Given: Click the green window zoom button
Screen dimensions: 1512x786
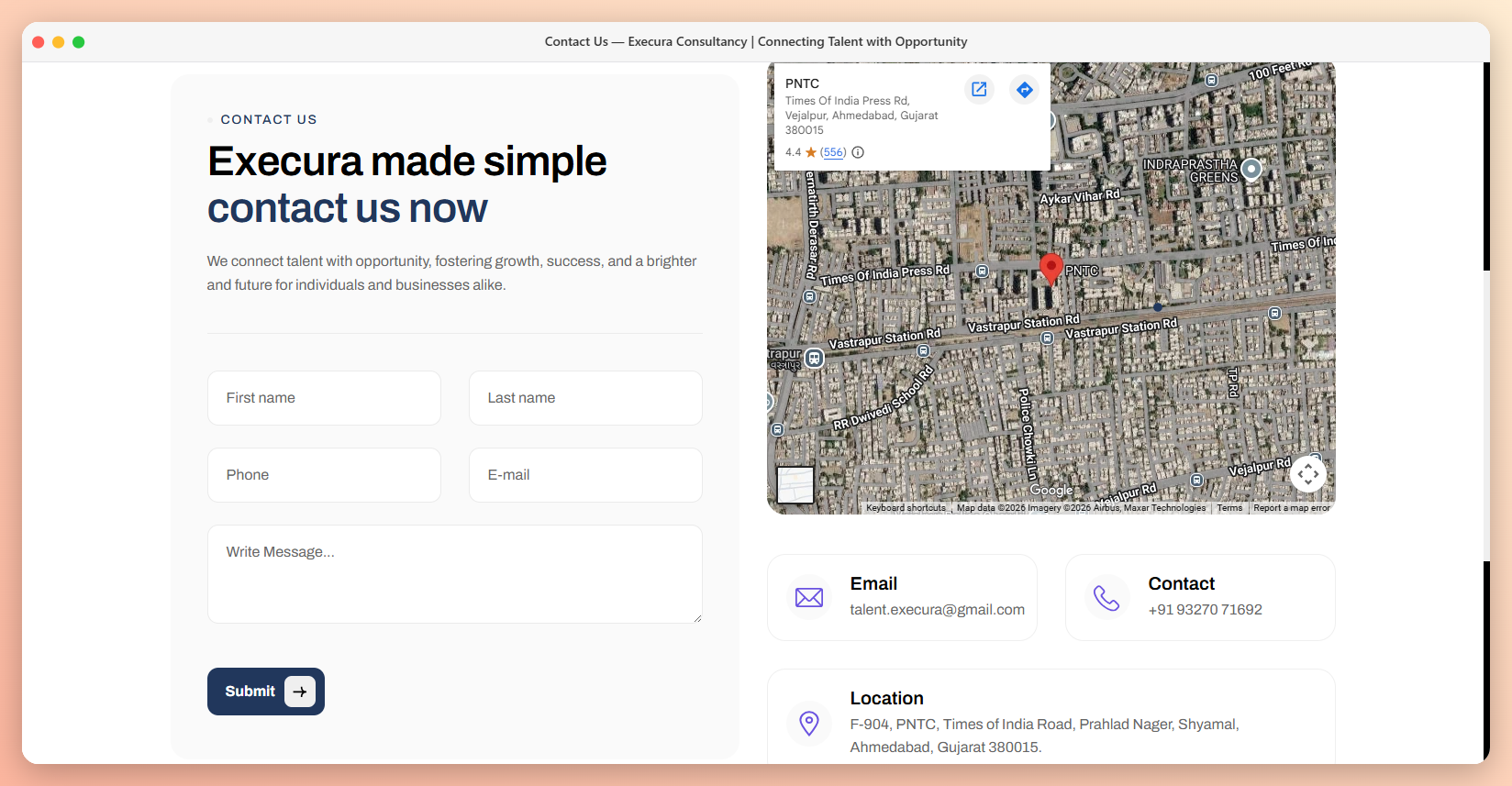Looking at the screenshot, I should (x=79, y=42).
